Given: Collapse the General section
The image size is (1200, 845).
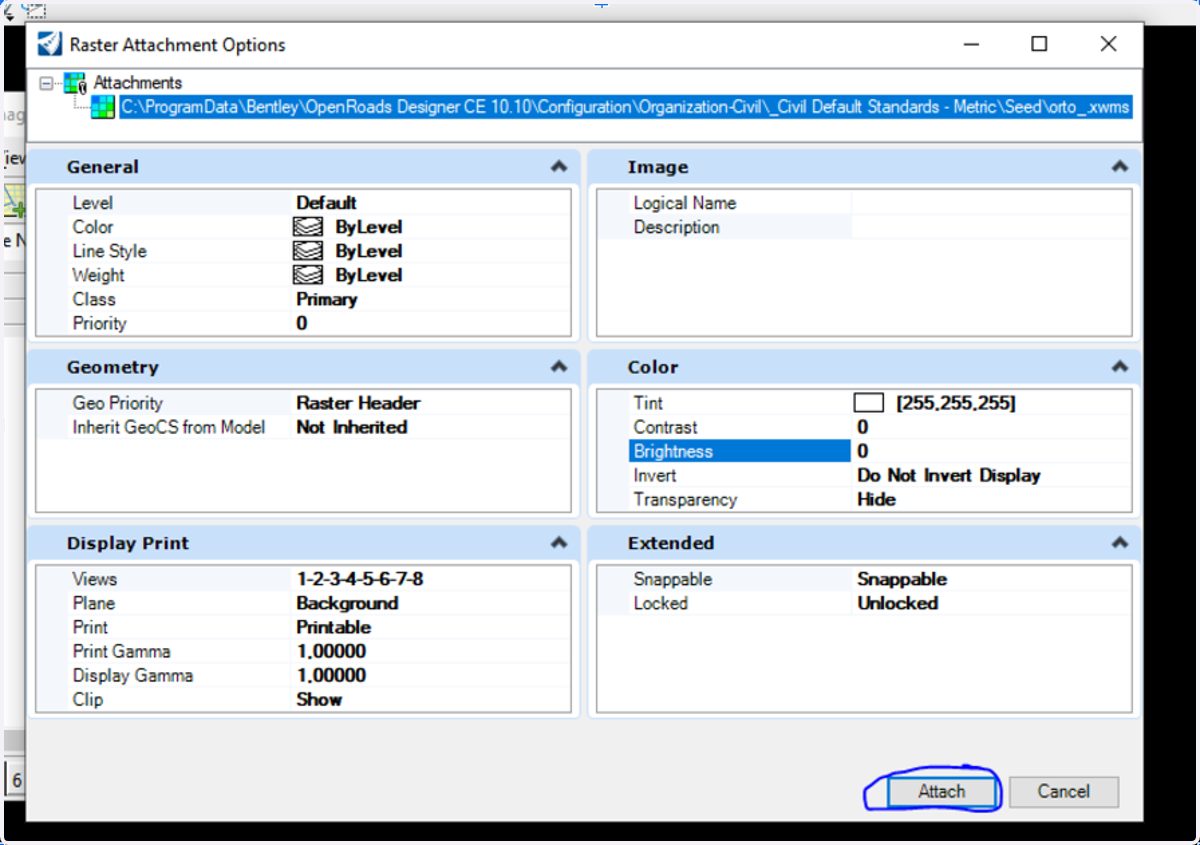Looking at the screenshot, I should pyautogui.click(x=558, y=167).
